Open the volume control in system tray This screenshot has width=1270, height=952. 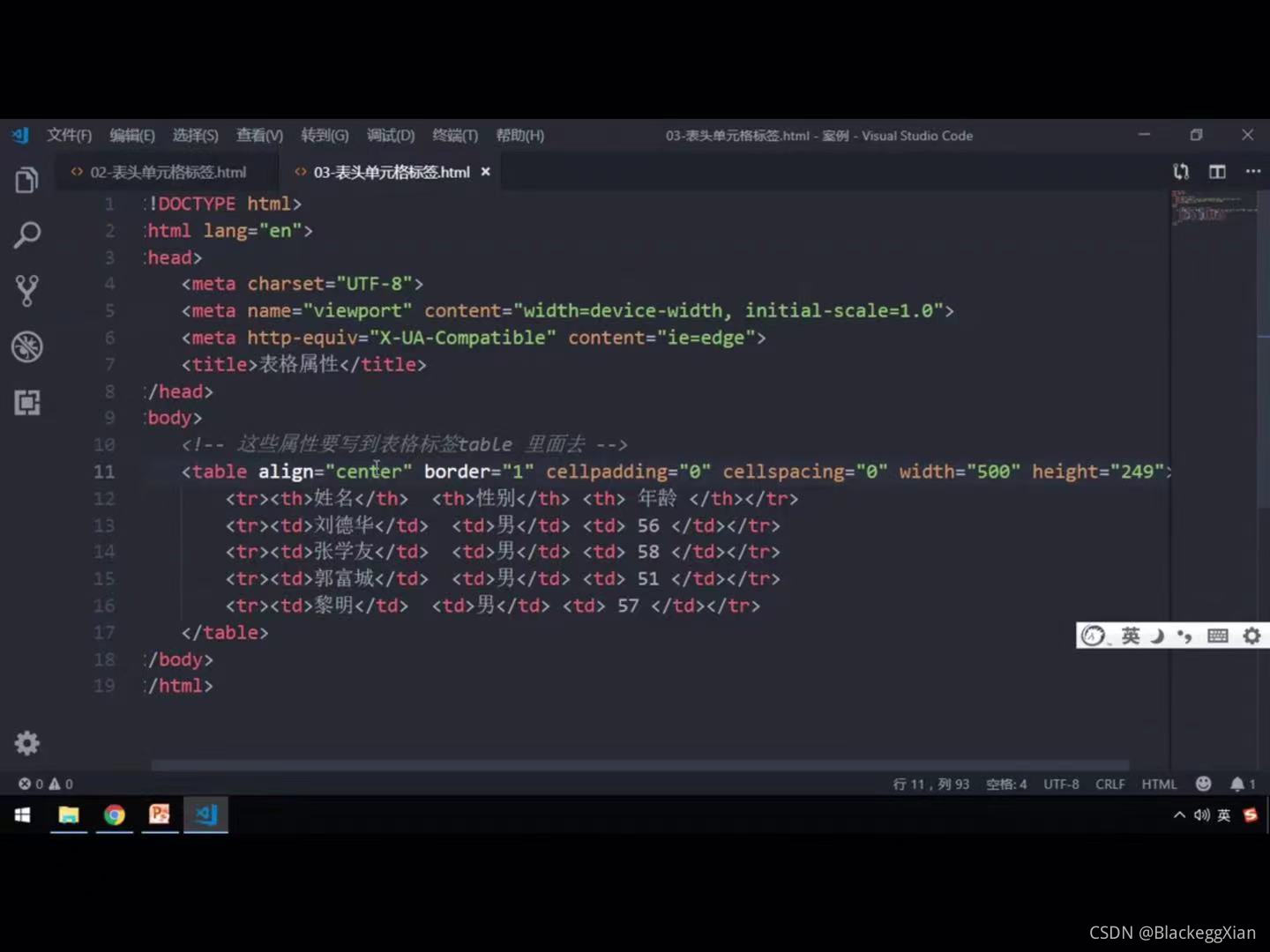click(x=1201, y=815)
